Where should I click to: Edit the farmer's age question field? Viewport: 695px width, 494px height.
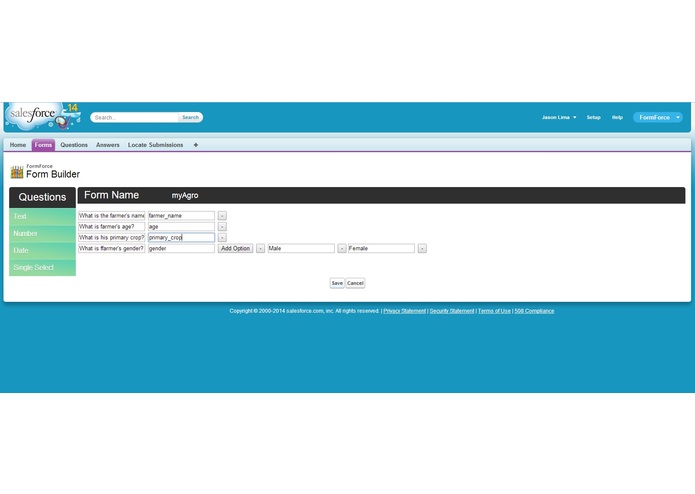112,226
